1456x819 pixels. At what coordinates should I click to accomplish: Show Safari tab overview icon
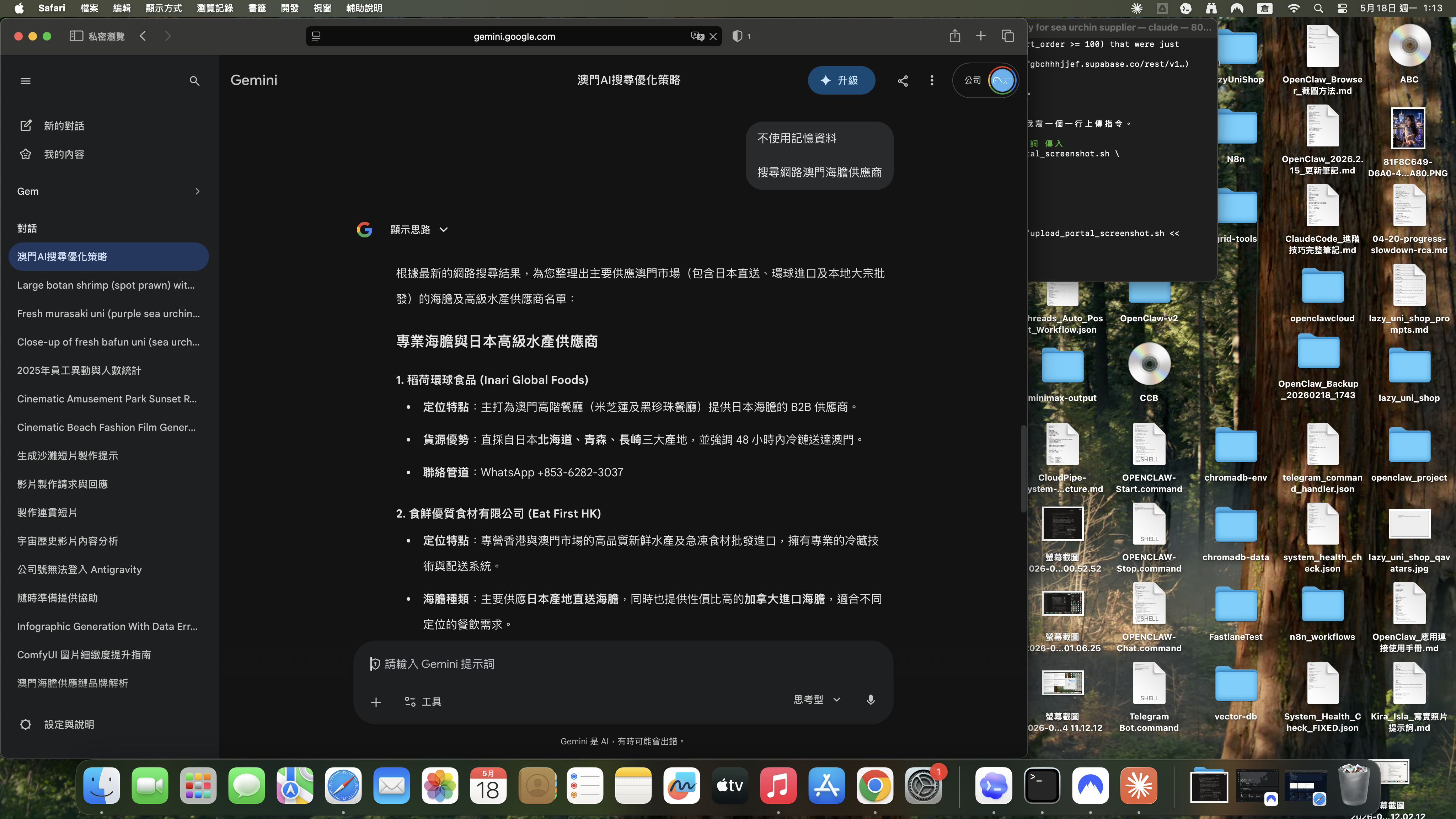[x=1008, y=36]
